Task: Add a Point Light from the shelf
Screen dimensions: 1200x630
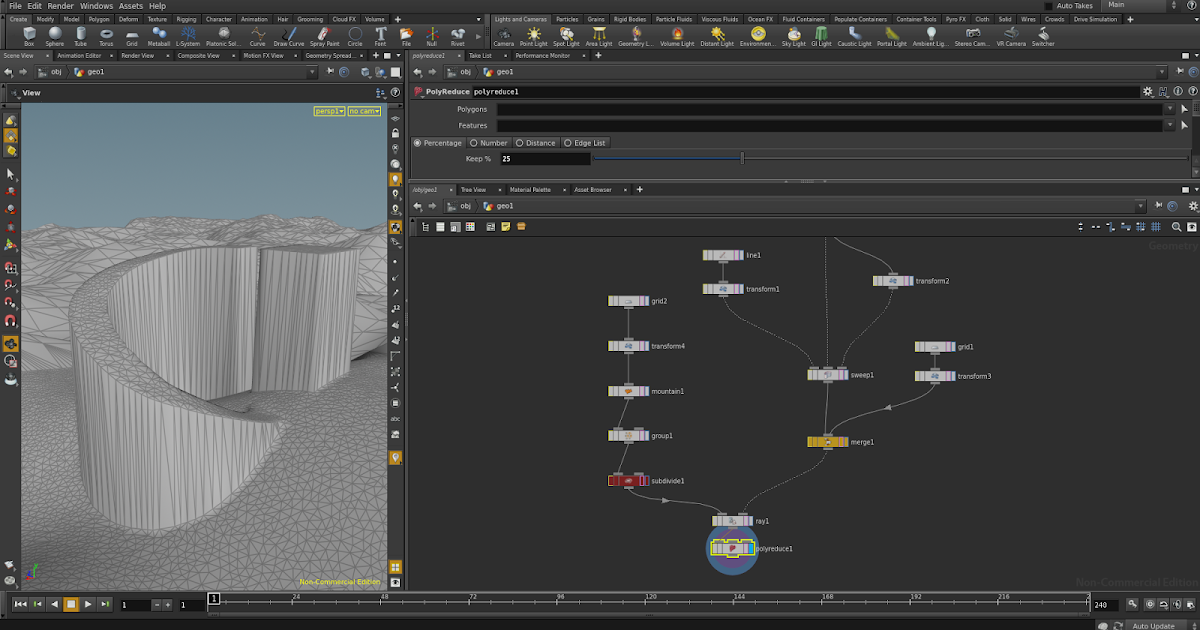Action: coord(534,37)
